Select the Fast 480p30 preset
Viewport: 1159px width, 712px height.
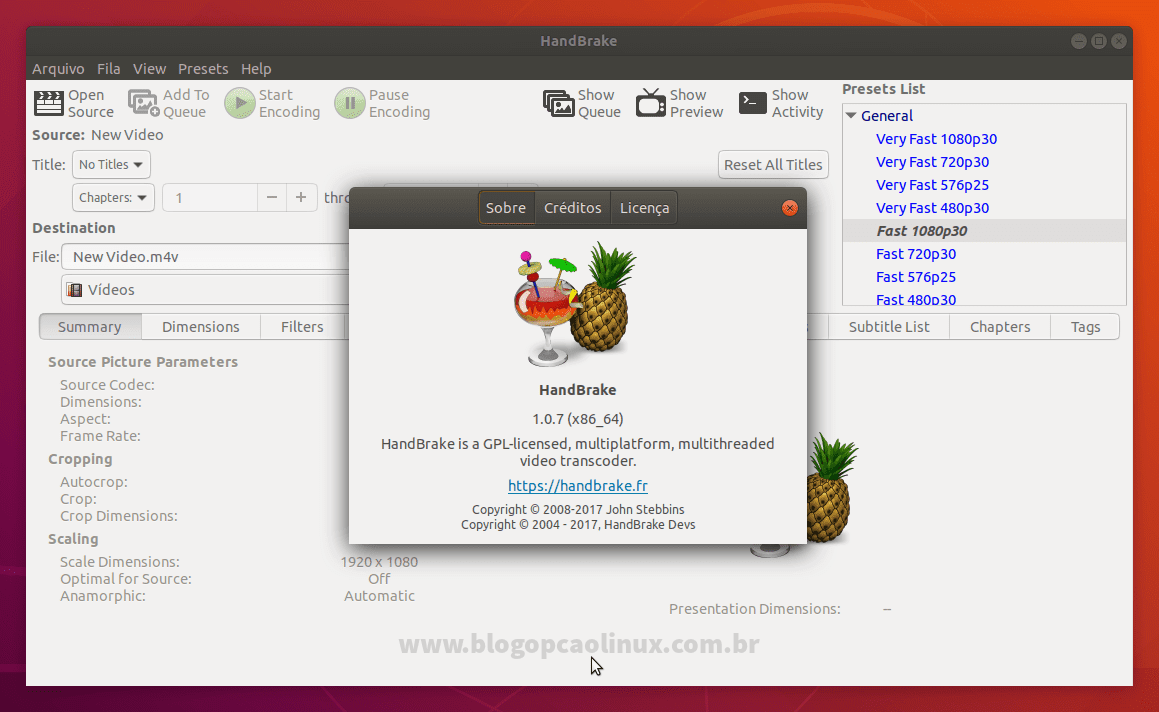916,299
